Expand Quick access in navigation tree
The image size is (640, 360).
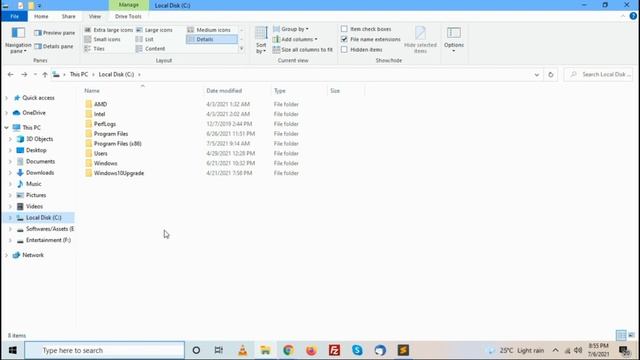pos(7,98)
